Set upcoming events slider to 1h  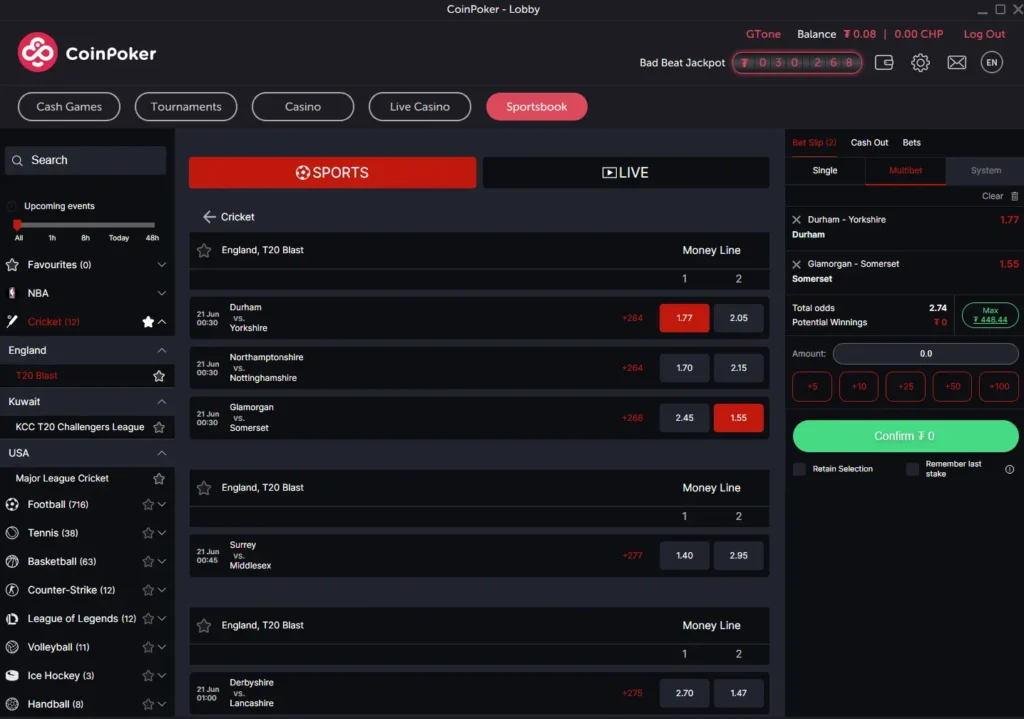coord(52,238)
